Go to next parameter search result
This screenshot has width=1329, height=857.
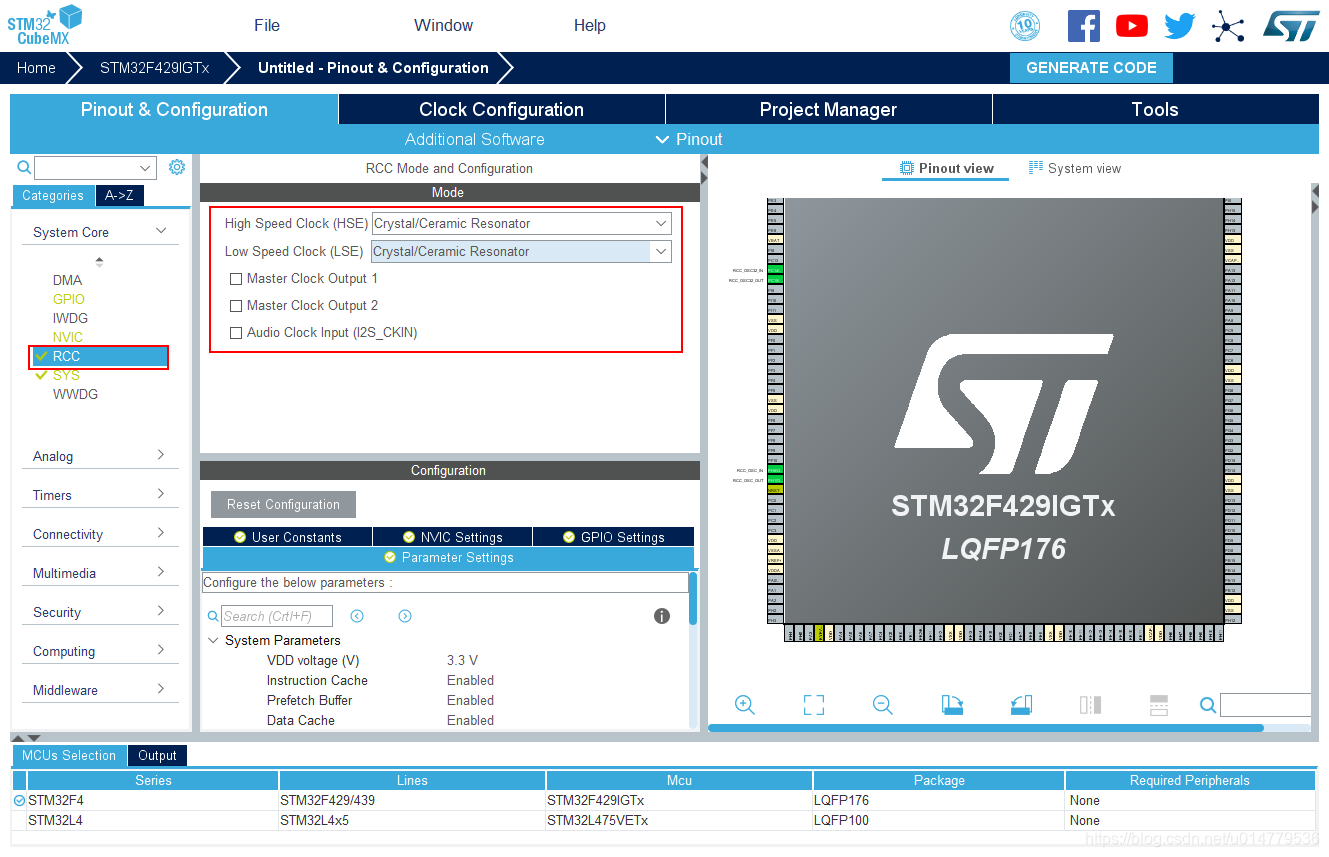(x=405, y=616)
